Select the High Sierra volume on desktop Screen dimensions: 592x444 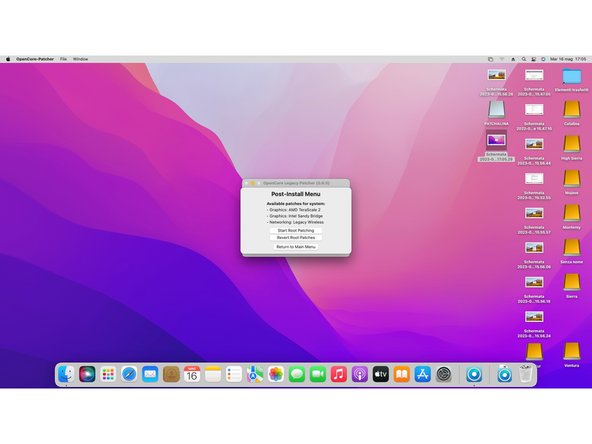pos(572,148)
